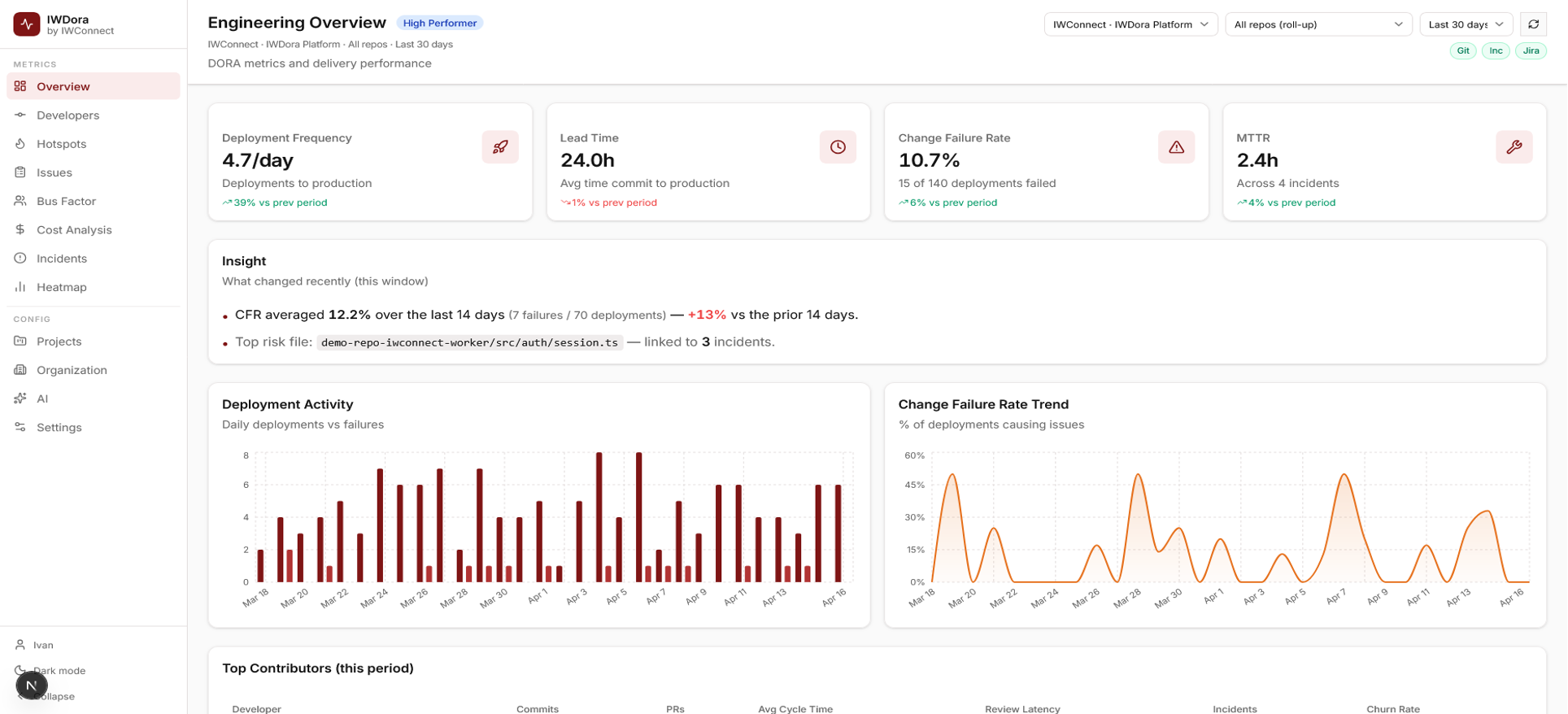Click the Organization building icon
Image resolution: width=1568 pixels, height=714 pixels.
[x=20, y=370]
